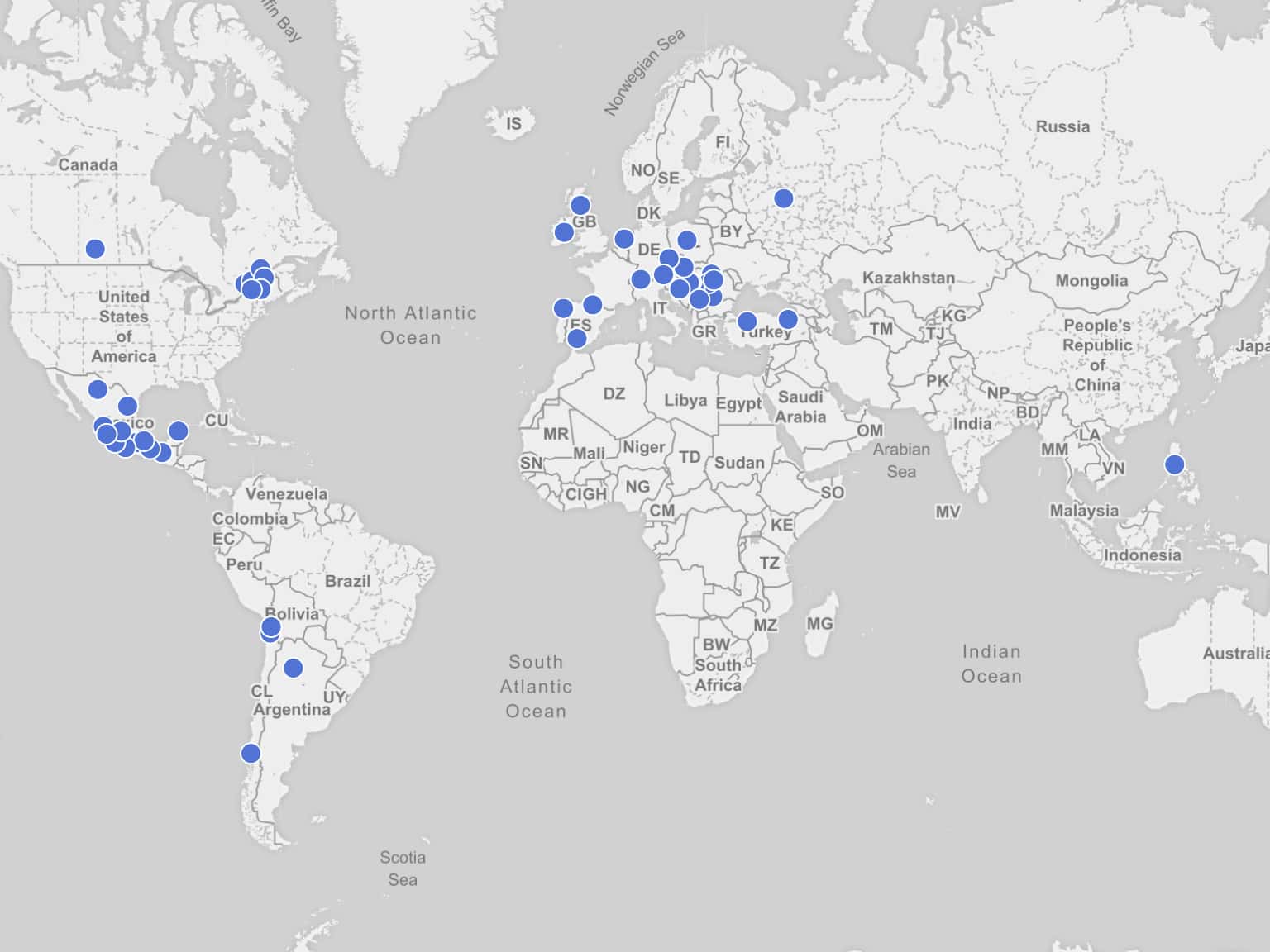Click the marker in northwestern Mexico
The height and width of the screenshot is (952, 1270).
click(x=98, y=389)
